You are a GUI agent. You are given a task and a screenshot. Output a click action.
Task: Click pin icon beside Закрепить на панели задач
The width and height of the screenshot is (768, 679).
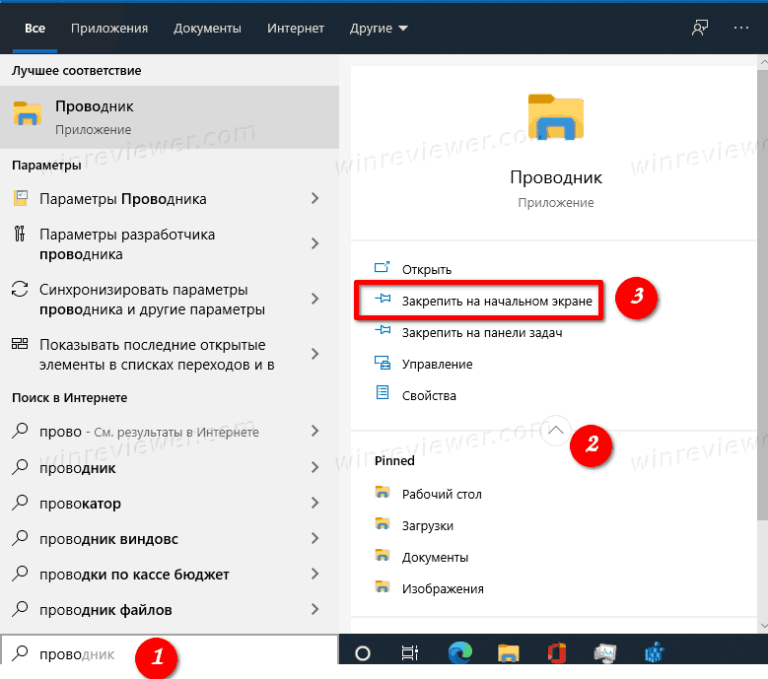[383, 330]
